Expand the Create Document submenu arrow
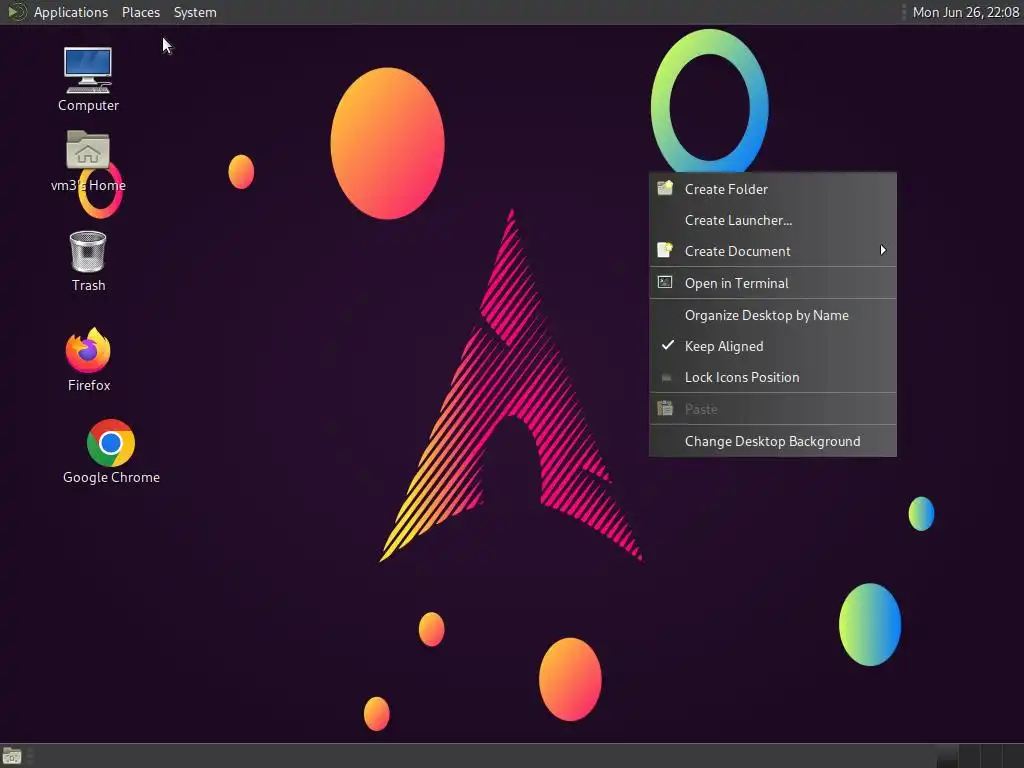The height and width of the screenshot is (768, 1024). click(x=883, y=250)
